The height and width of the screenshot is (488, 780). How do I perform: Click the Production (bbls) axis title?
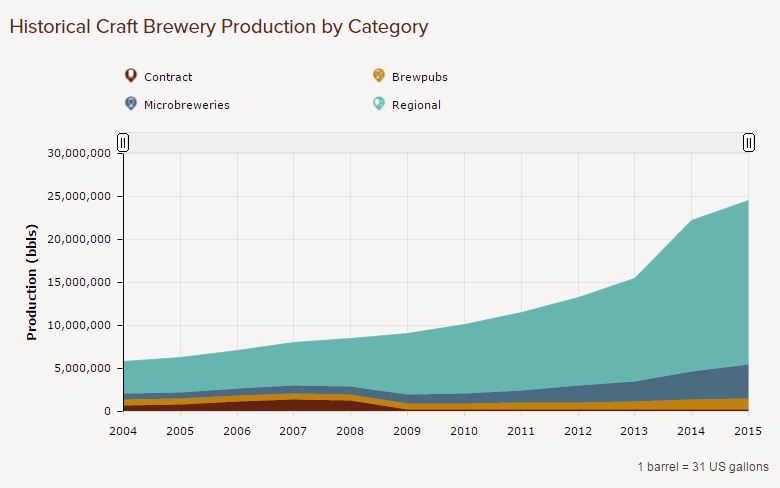pyautogui.click(x=32, y=282)
